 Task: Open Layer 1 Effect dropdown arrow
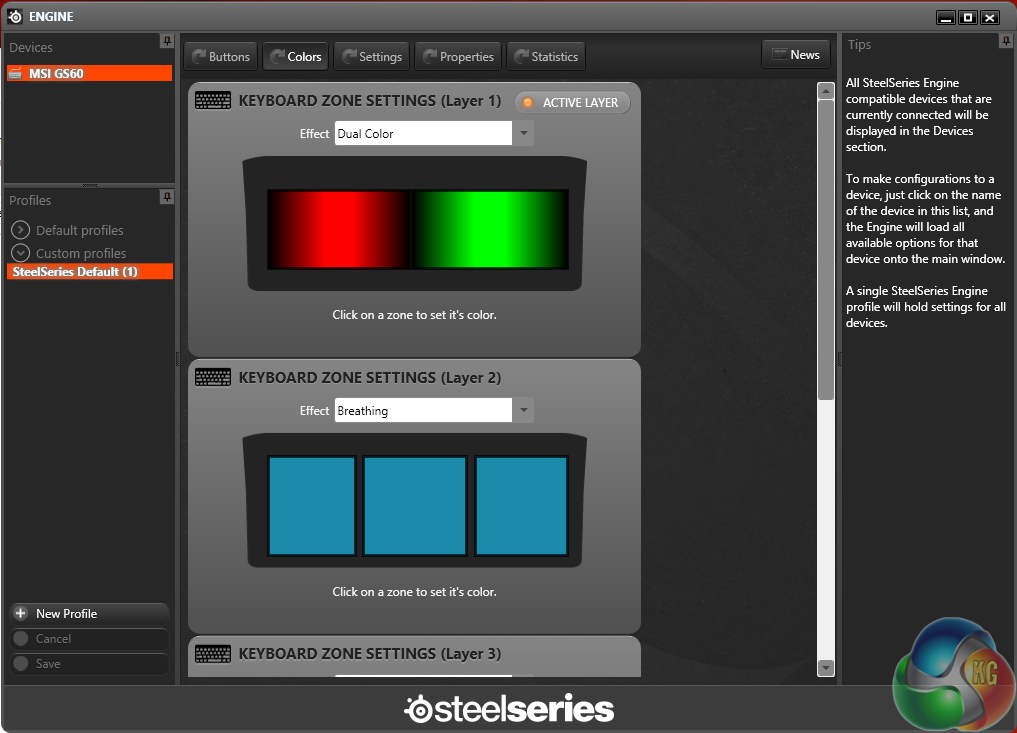pos(523,134)
